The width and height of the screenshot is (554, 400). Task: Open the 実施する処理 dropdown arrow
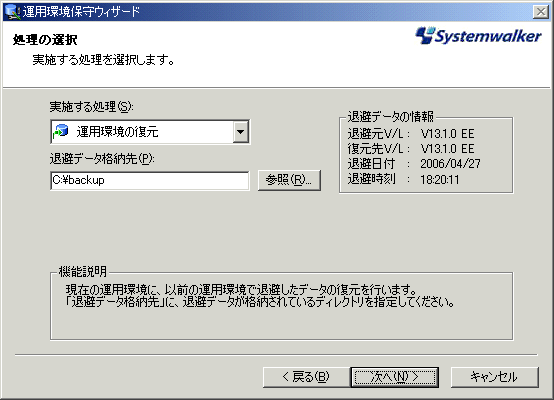(241, 132)
